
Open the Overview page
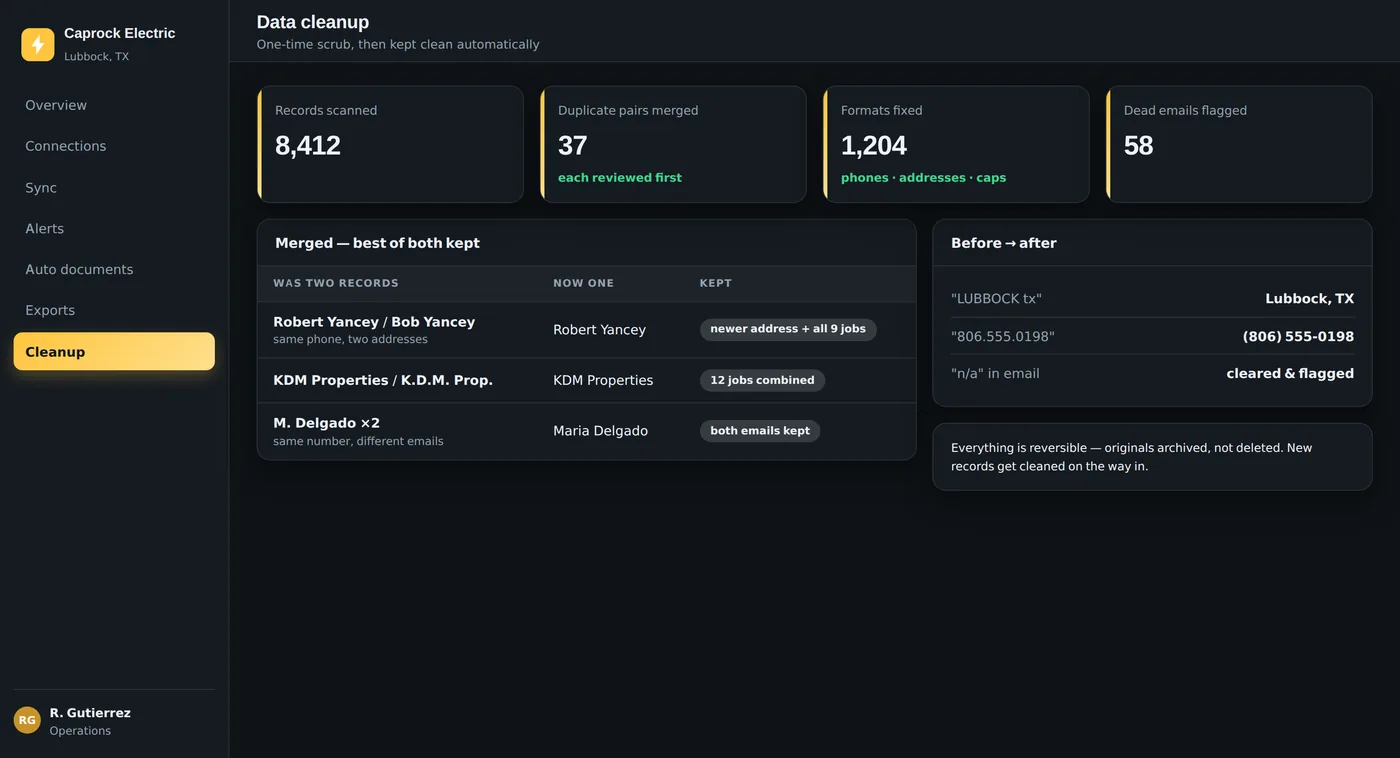coord(114,105)
